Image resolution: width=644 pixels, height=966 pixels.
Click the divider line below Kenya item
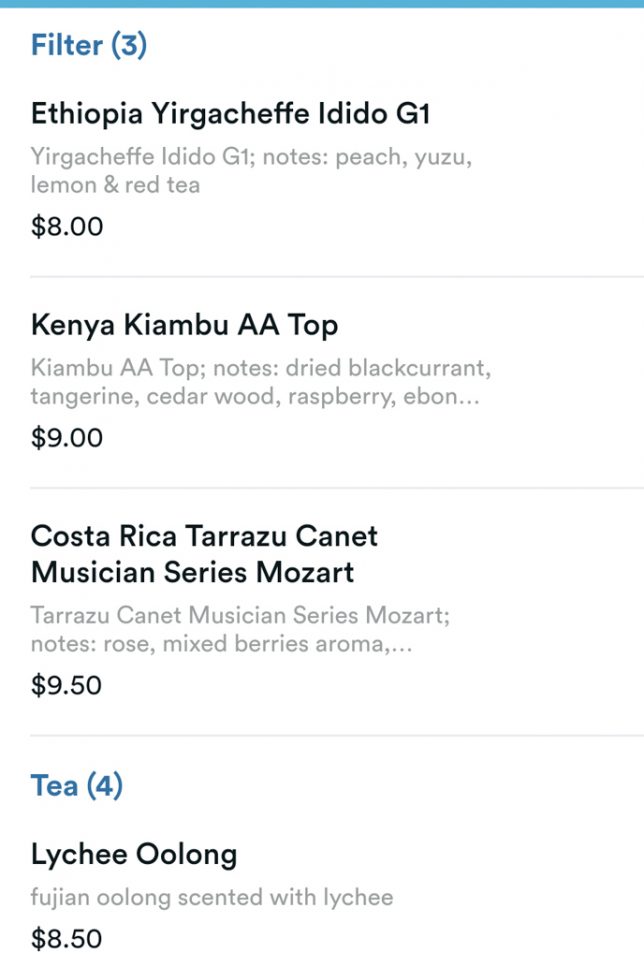[336, 488]
